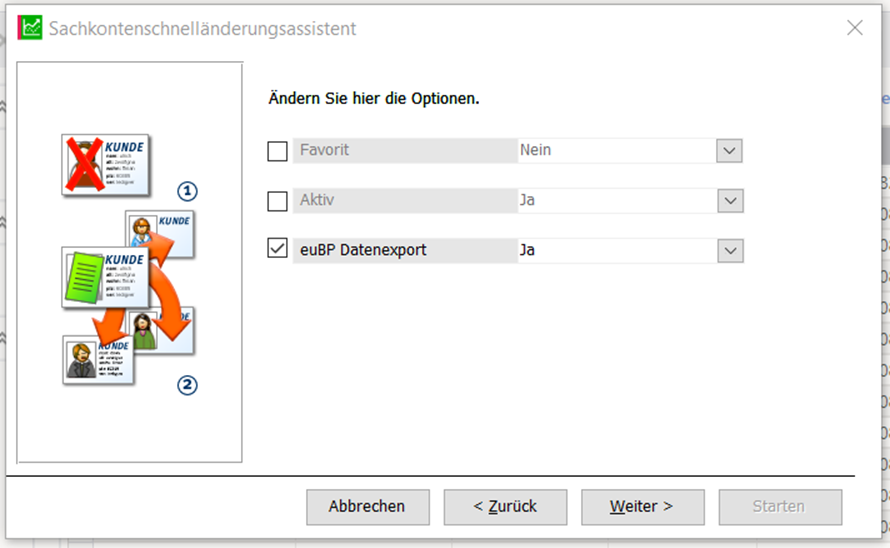Click the circled number 1 step marker
The width and height of the screenshot is (890, 548).
click(187, 191)
